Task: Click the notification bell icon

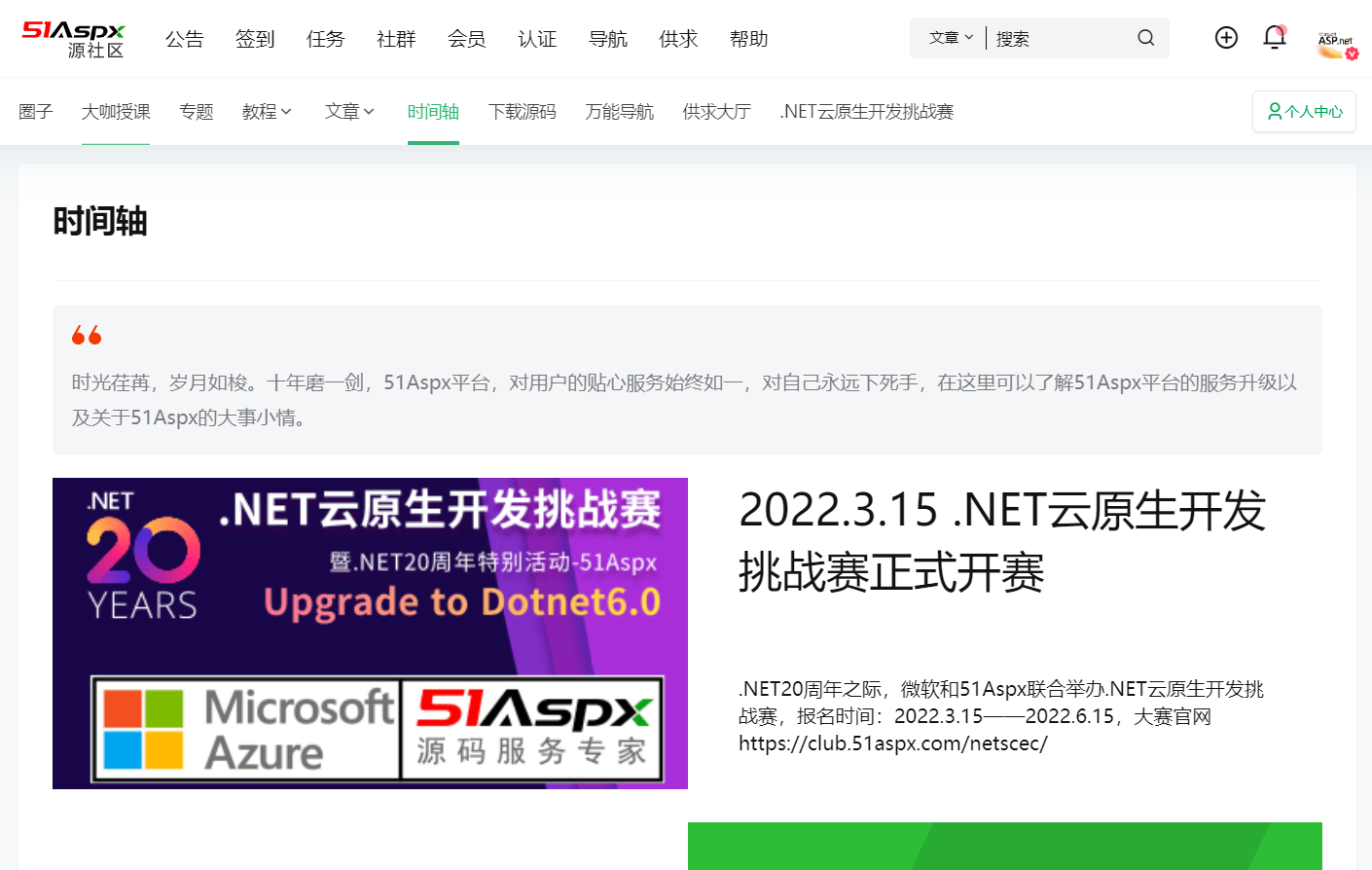Action: coord(1274,37)
